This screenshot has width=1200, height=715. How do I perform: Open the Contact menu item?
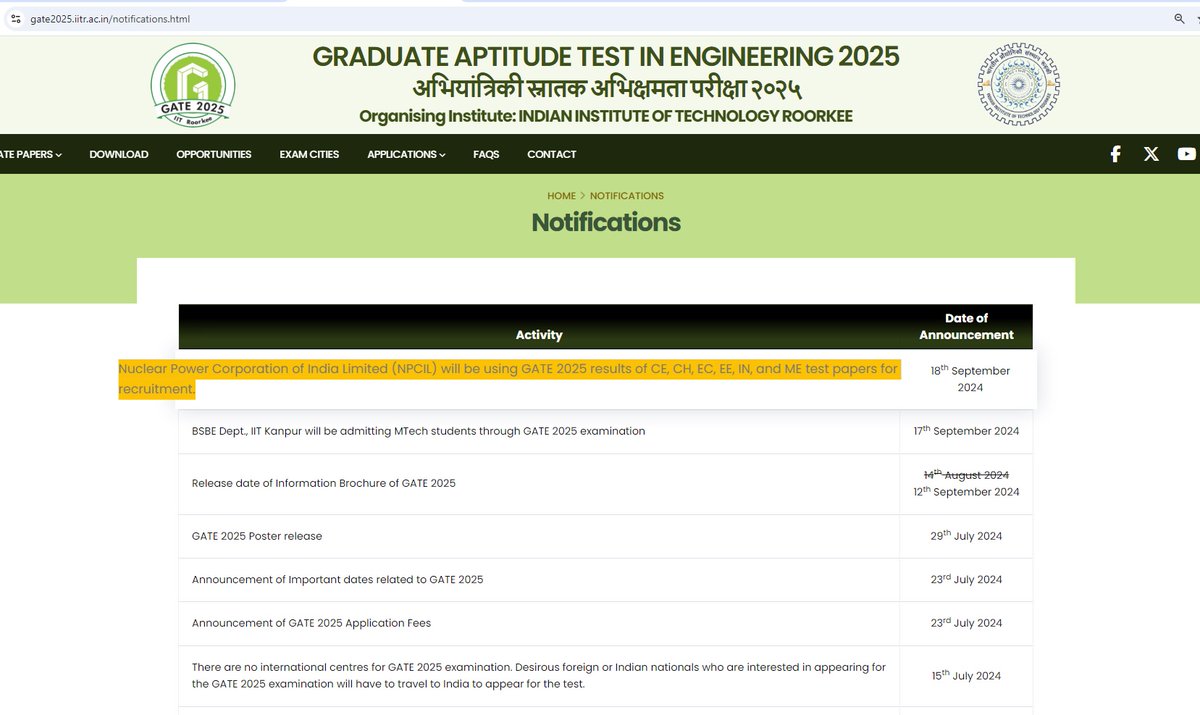pos(552,154)
